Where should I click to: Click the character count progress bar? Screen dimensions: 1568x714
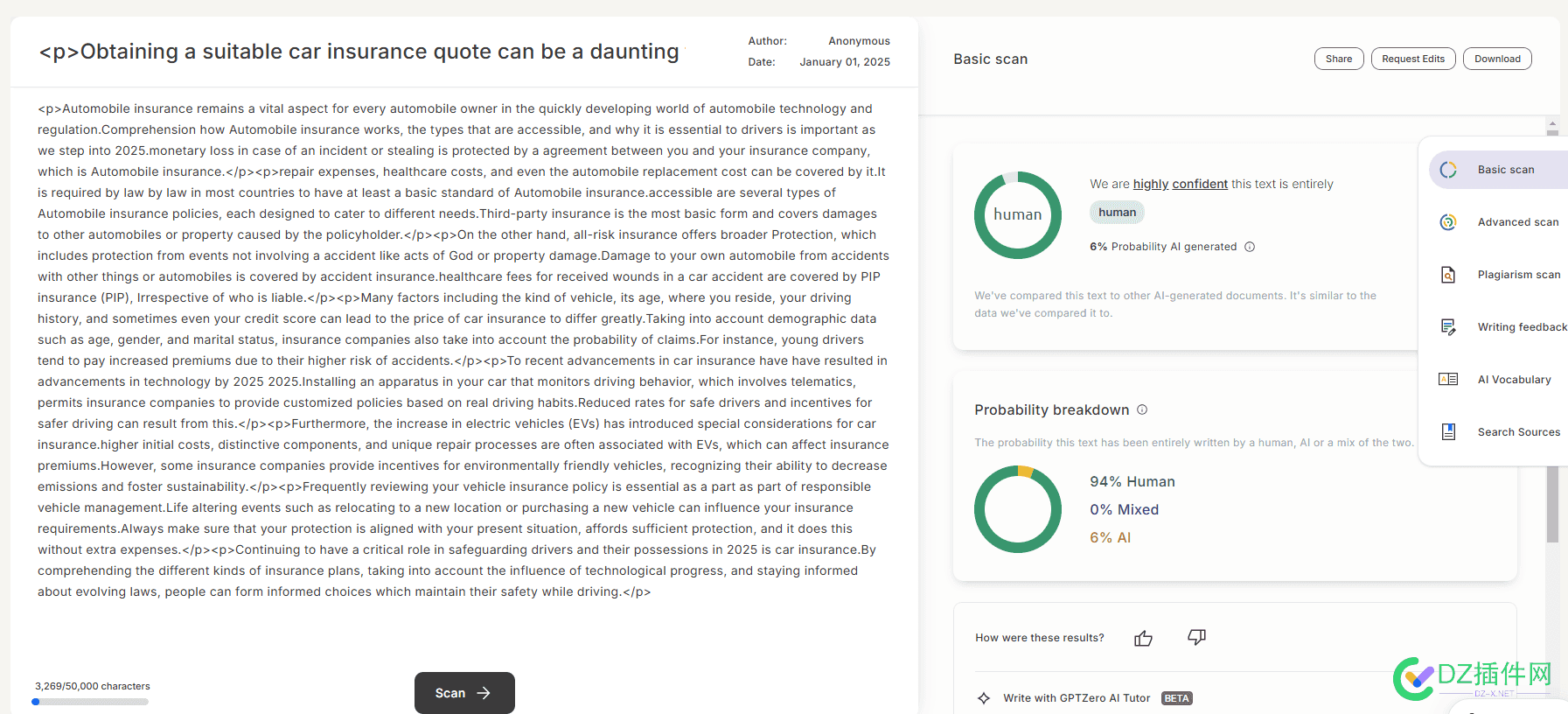[90, 702]
